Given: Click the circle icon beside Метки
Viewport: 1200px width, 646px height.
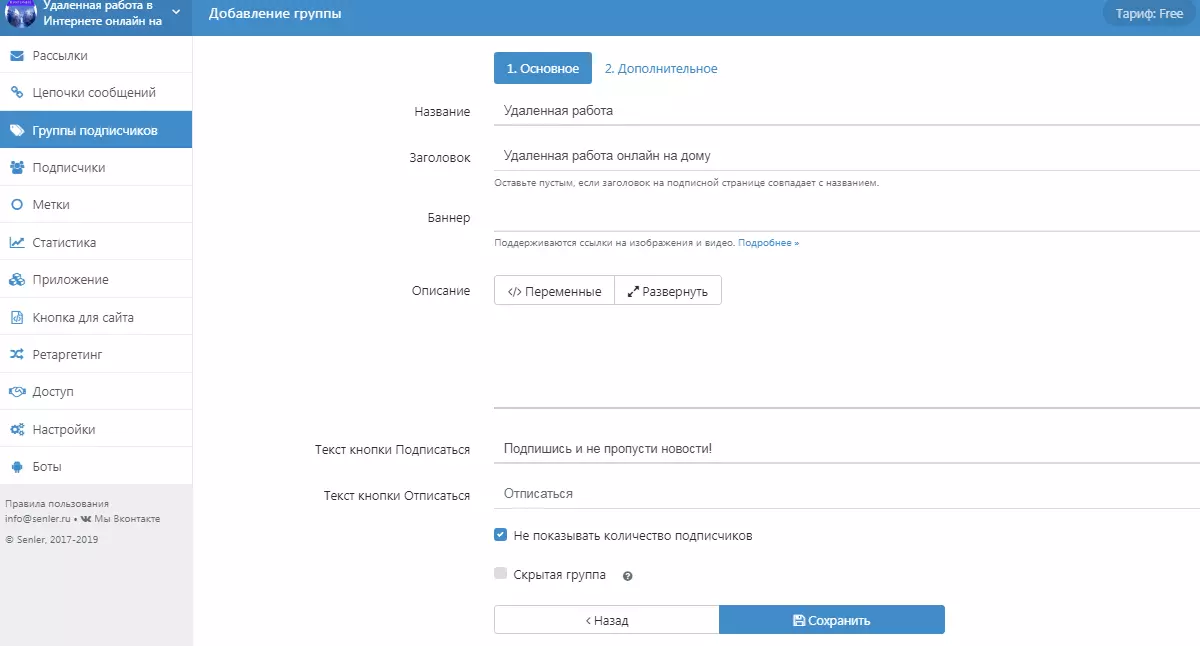Looking at the screenshot, I should [x=16, y=204].
